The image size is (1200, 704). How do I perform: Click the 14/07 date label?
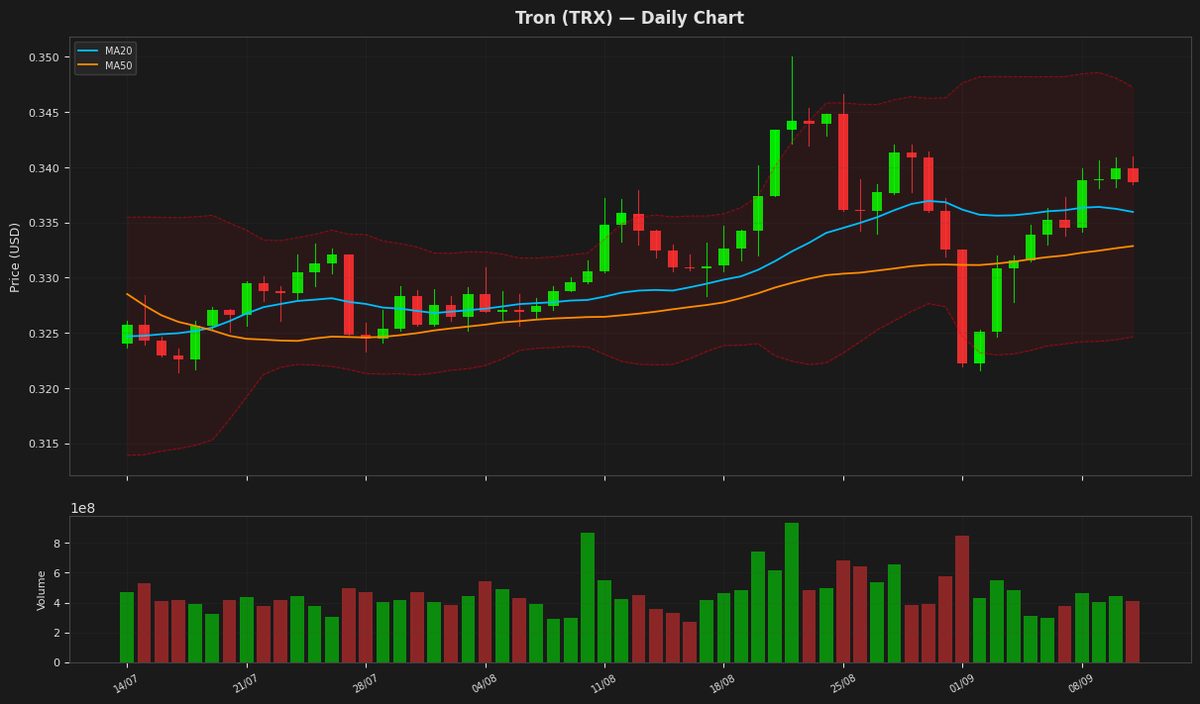pyautogui.click(x=125, y=682)
